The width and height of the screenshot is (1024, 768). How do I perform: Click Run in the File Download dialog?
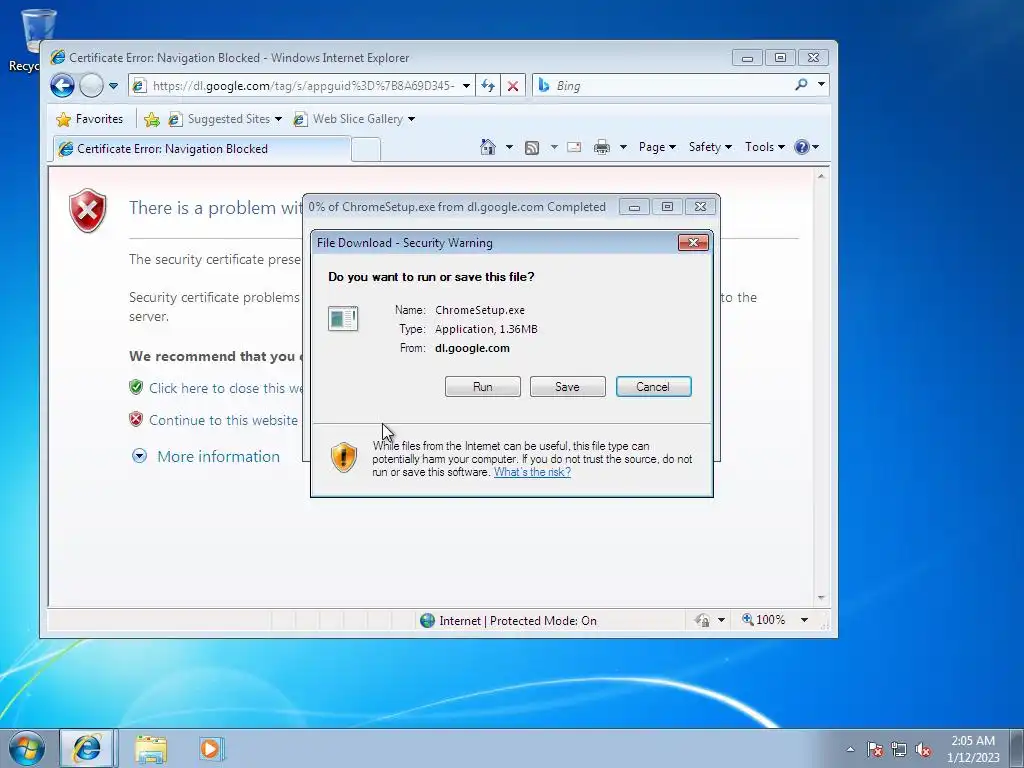483,387
